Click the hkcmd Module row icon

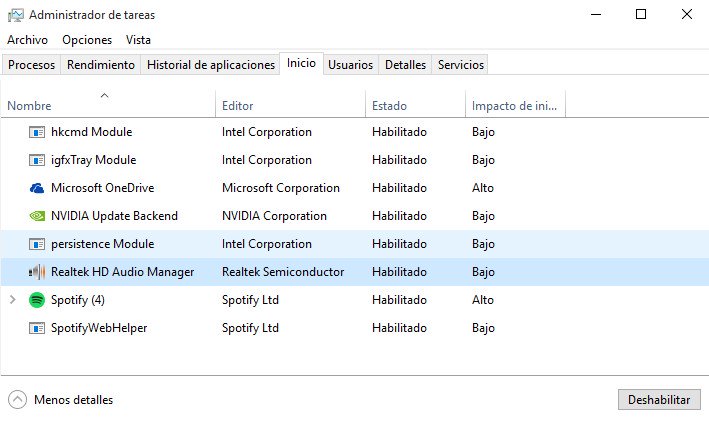click(37, 132)
